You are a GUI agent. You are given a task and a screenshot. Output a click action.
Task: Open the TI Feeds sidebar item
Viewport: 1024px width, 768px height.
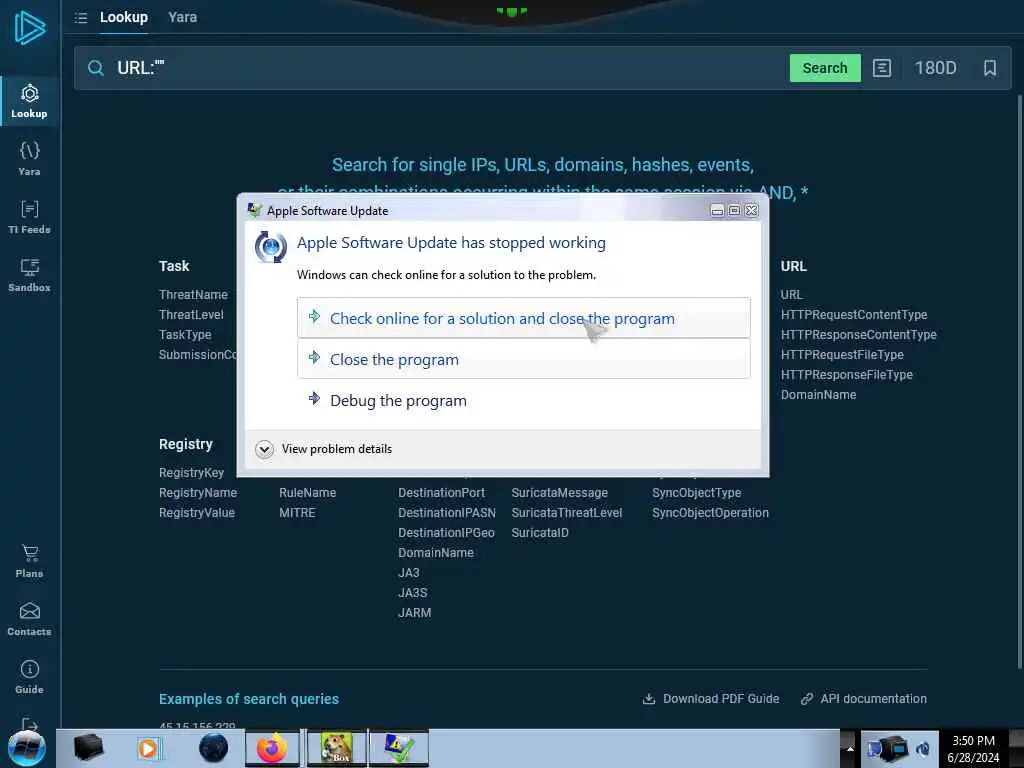tap(29, 217)
